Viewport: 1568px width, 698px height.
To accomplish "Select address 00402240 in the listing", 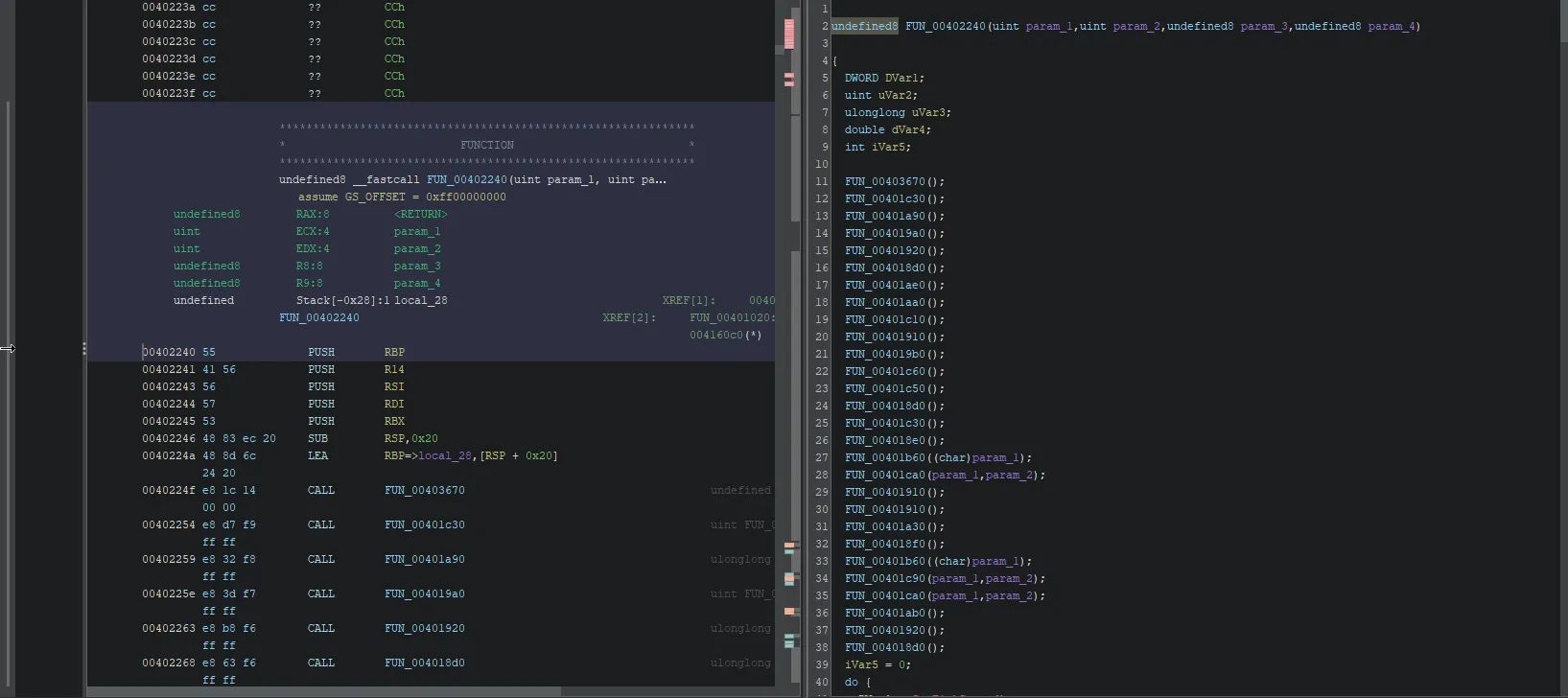I will 169,352.
